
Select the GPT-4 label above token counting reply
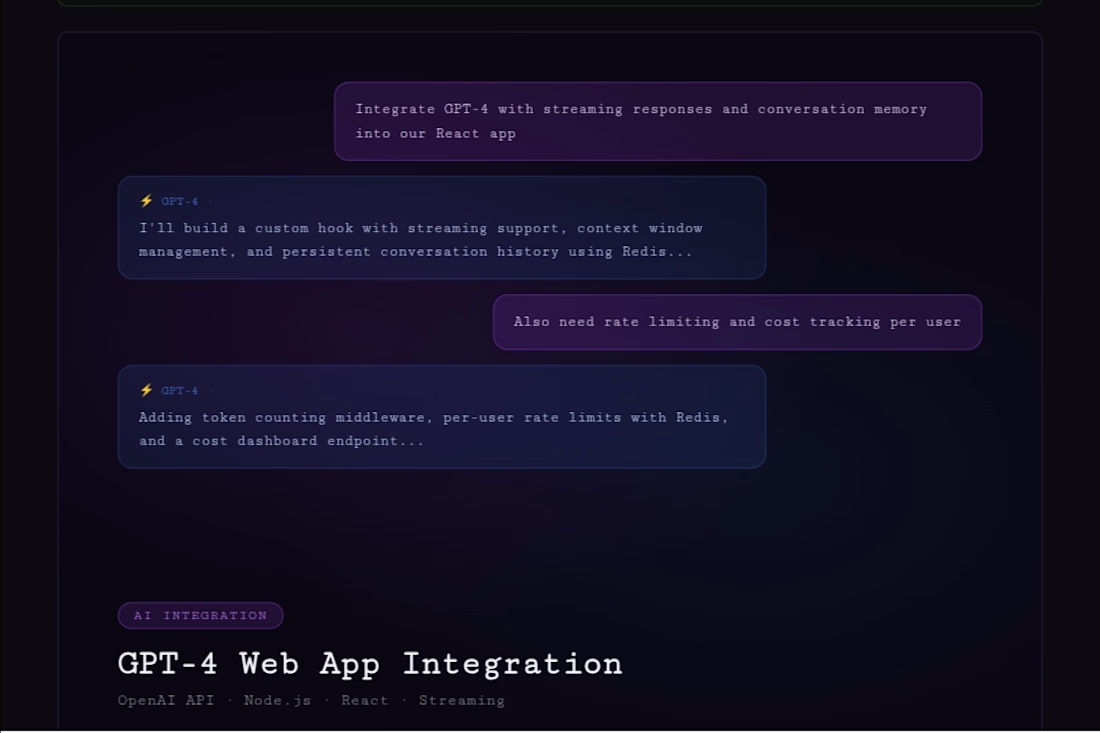[x=180, y=391]
